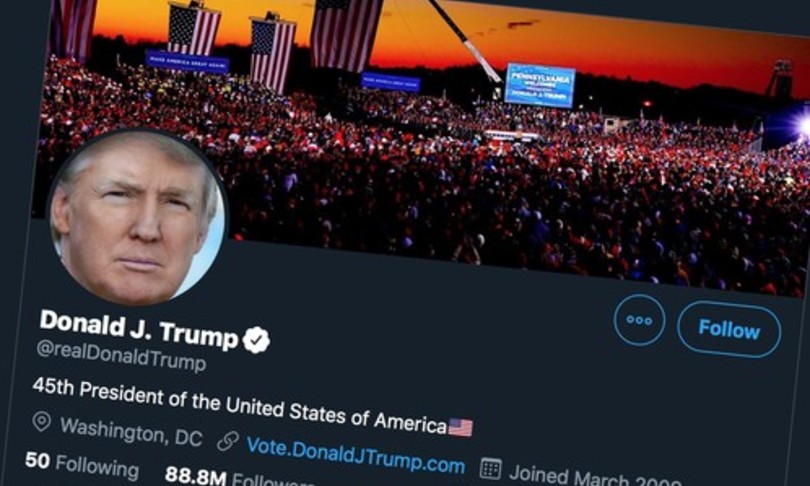Click the Joined March date text
The height and width of the screenshot is (486, 810).
pyautogui.click(x=595, y=477)
